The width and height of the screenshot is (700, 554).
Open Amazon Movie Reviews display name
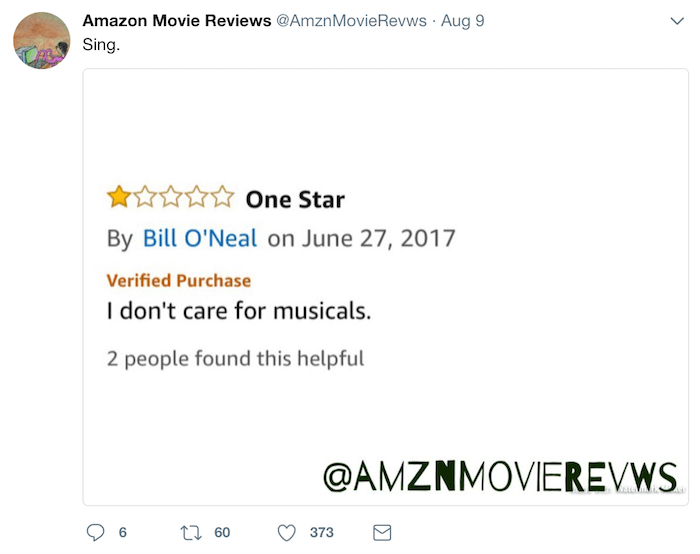[x=177, y=21]
